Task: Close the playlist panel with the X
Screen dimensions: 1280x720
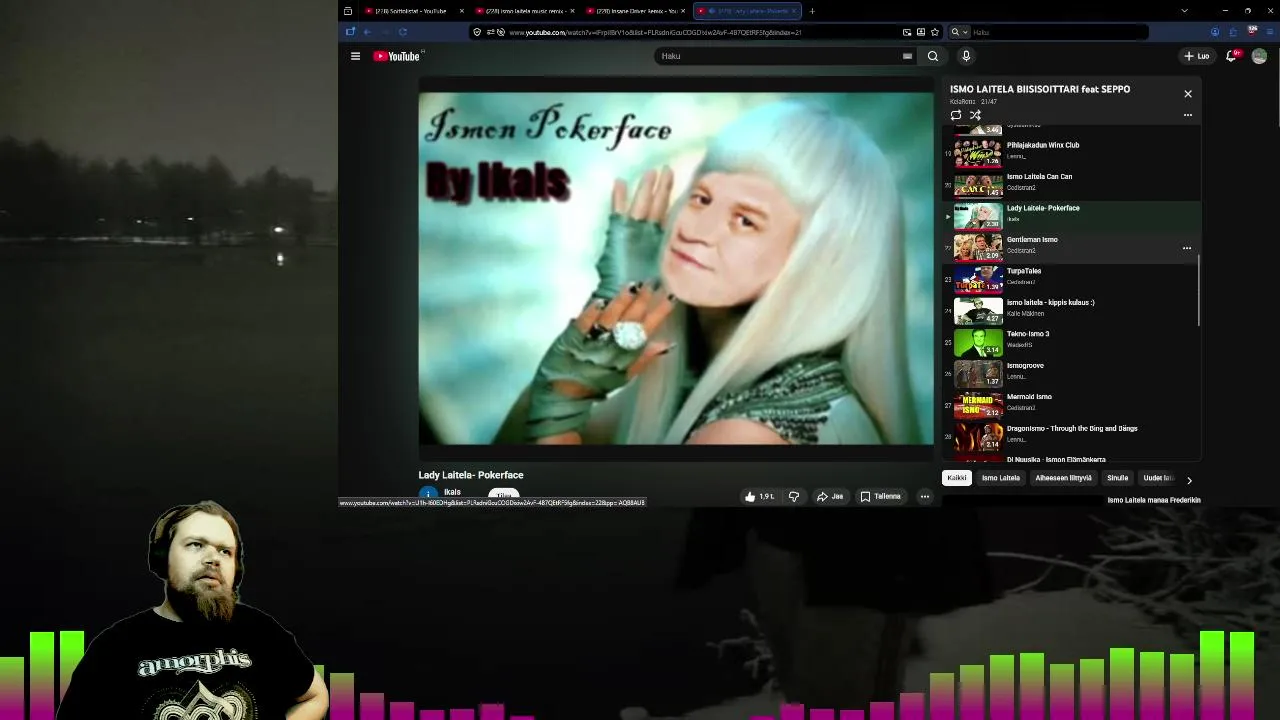Action: click(1188, 94)
